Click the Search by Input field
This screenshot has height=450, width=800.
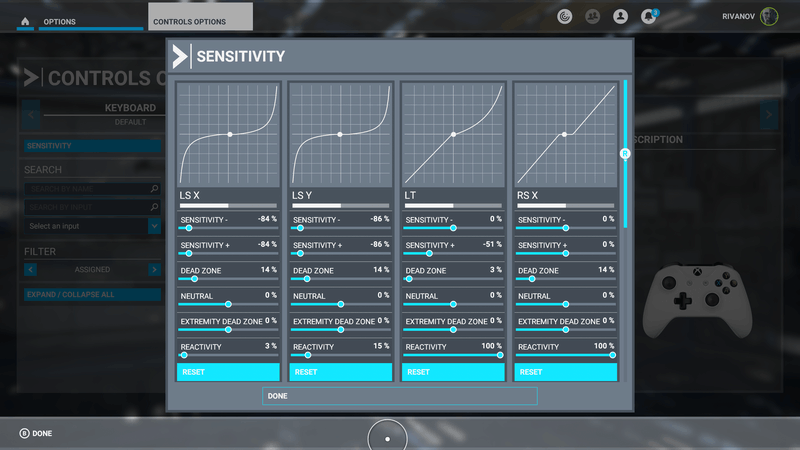92,207
